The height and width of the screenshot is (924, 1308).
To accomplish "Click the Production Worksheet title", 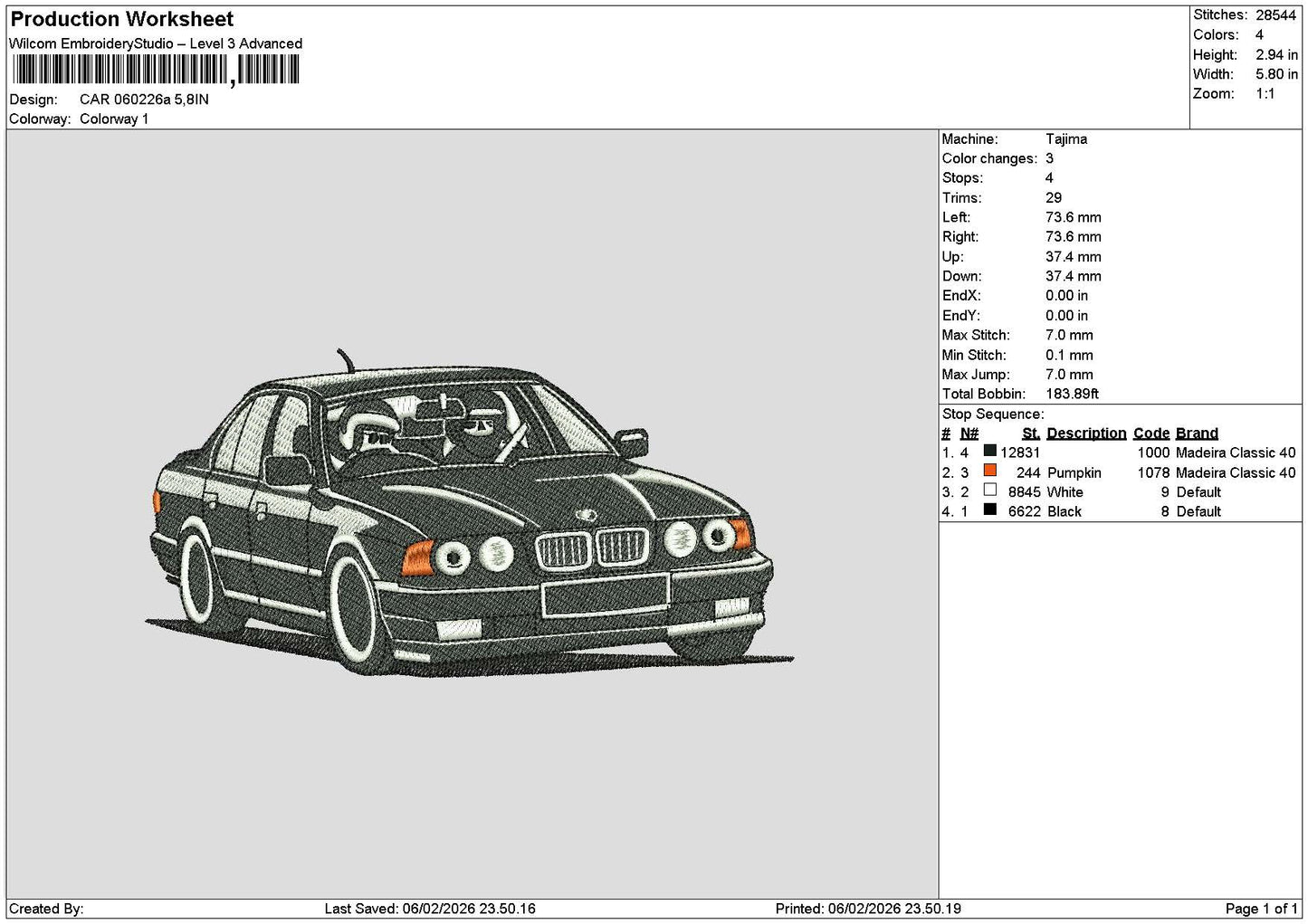I will [x=122, y=19].
